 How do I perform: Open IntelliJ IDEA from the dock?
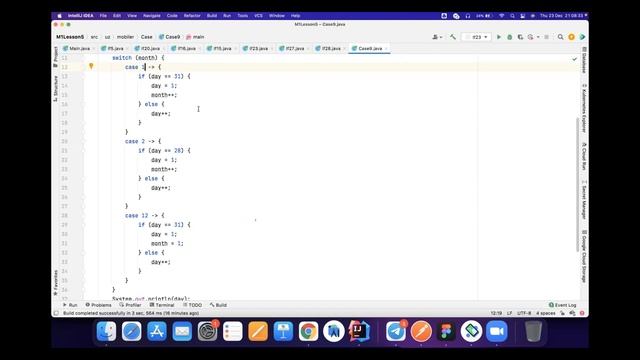point(359,331)
